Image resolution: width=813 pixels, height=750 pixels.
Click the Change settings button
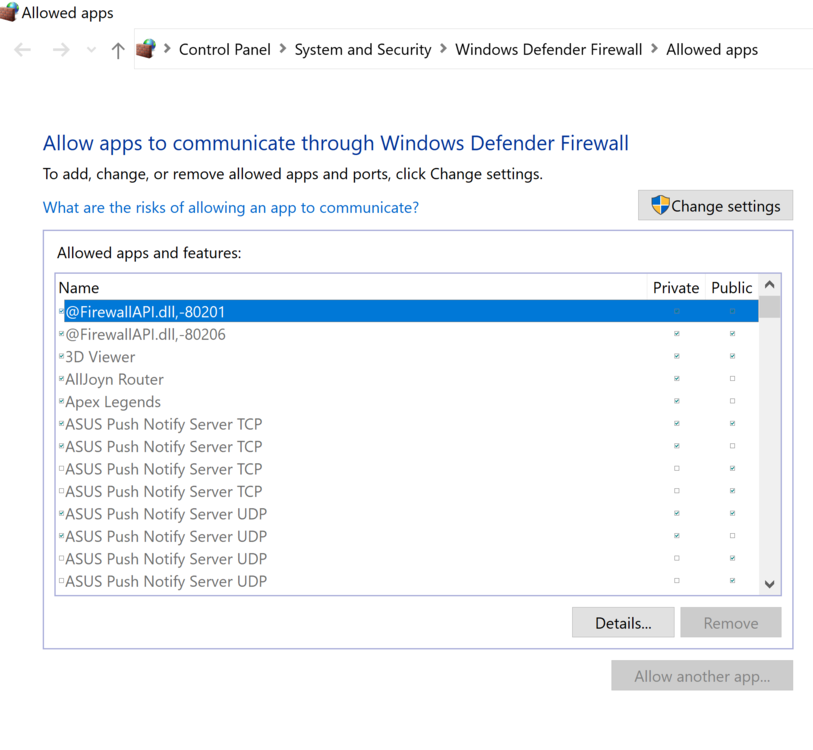click(715, 206)
